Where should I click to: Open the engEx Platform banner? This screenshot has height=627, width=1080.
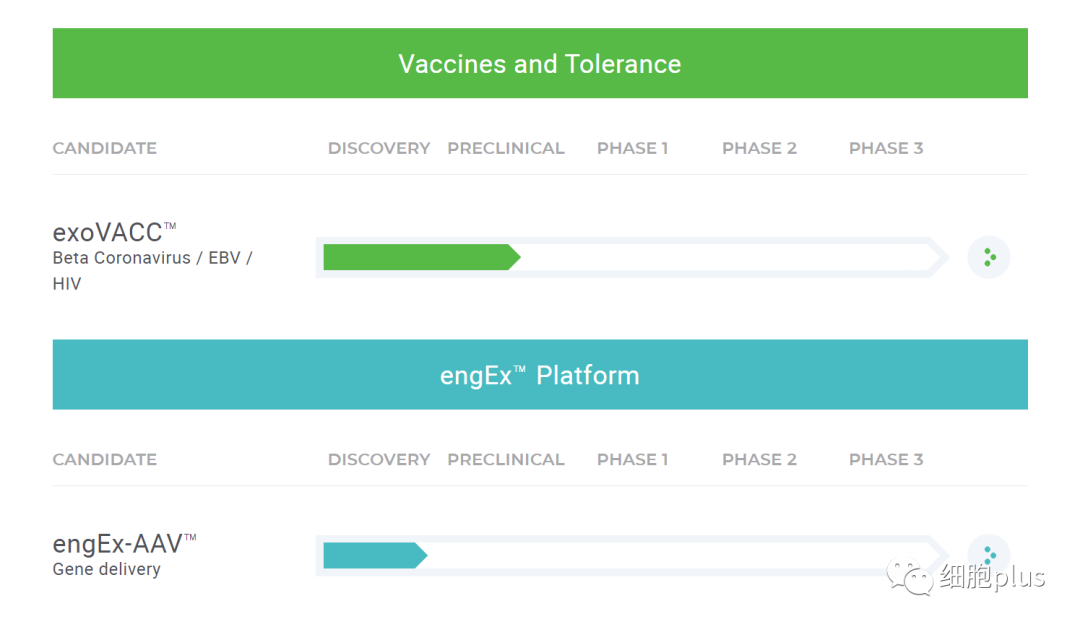tap(540, 375)
